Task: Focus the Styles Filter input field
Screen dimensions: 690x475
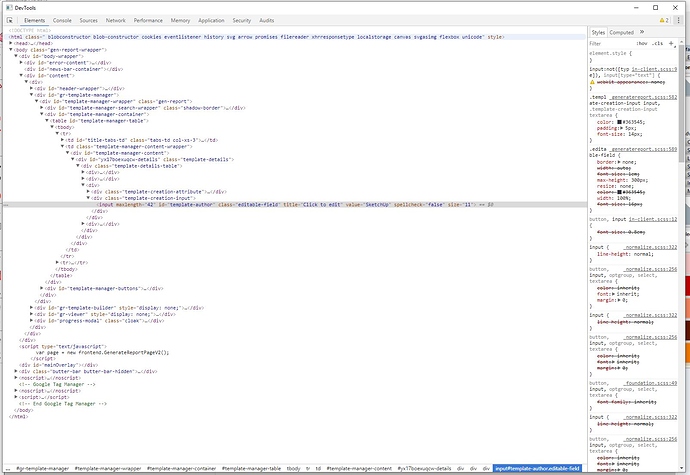Action: (x=611, y=43)
